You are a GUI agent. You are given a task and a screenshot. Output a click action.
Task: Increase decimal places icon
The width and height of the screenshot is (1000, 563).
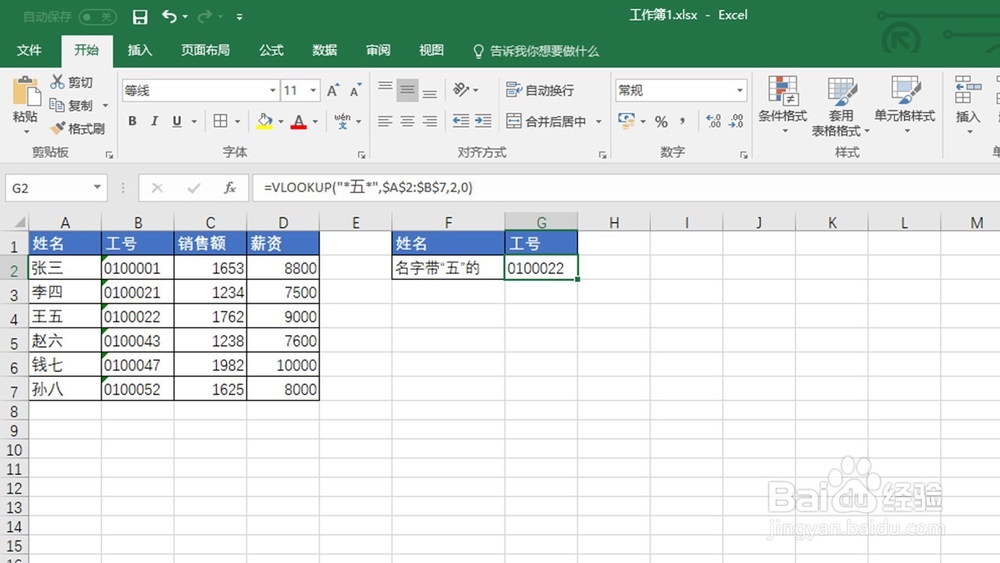(714, 121)
